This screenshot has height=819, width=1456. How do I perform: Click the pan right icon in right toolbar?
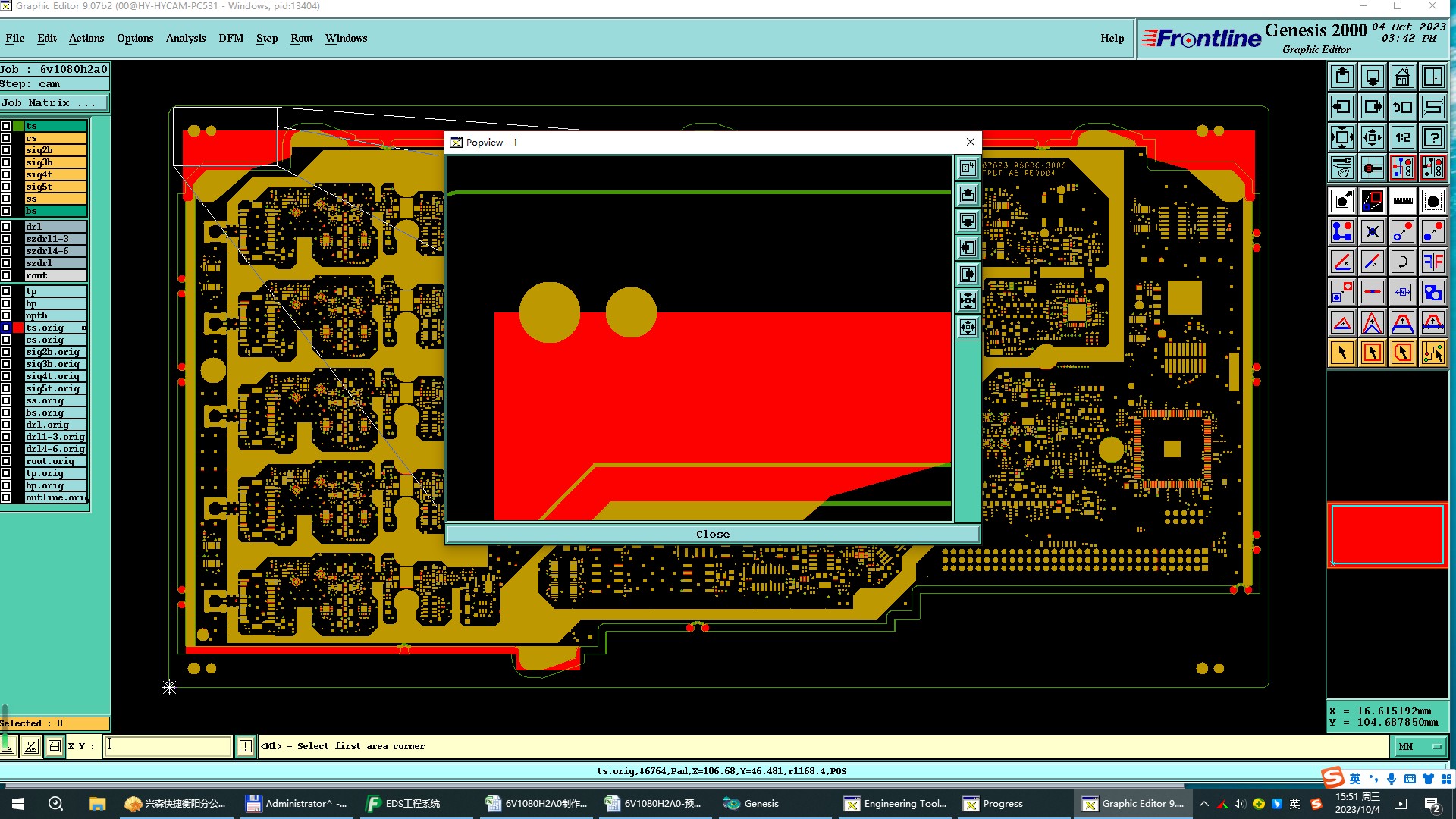1373,107
